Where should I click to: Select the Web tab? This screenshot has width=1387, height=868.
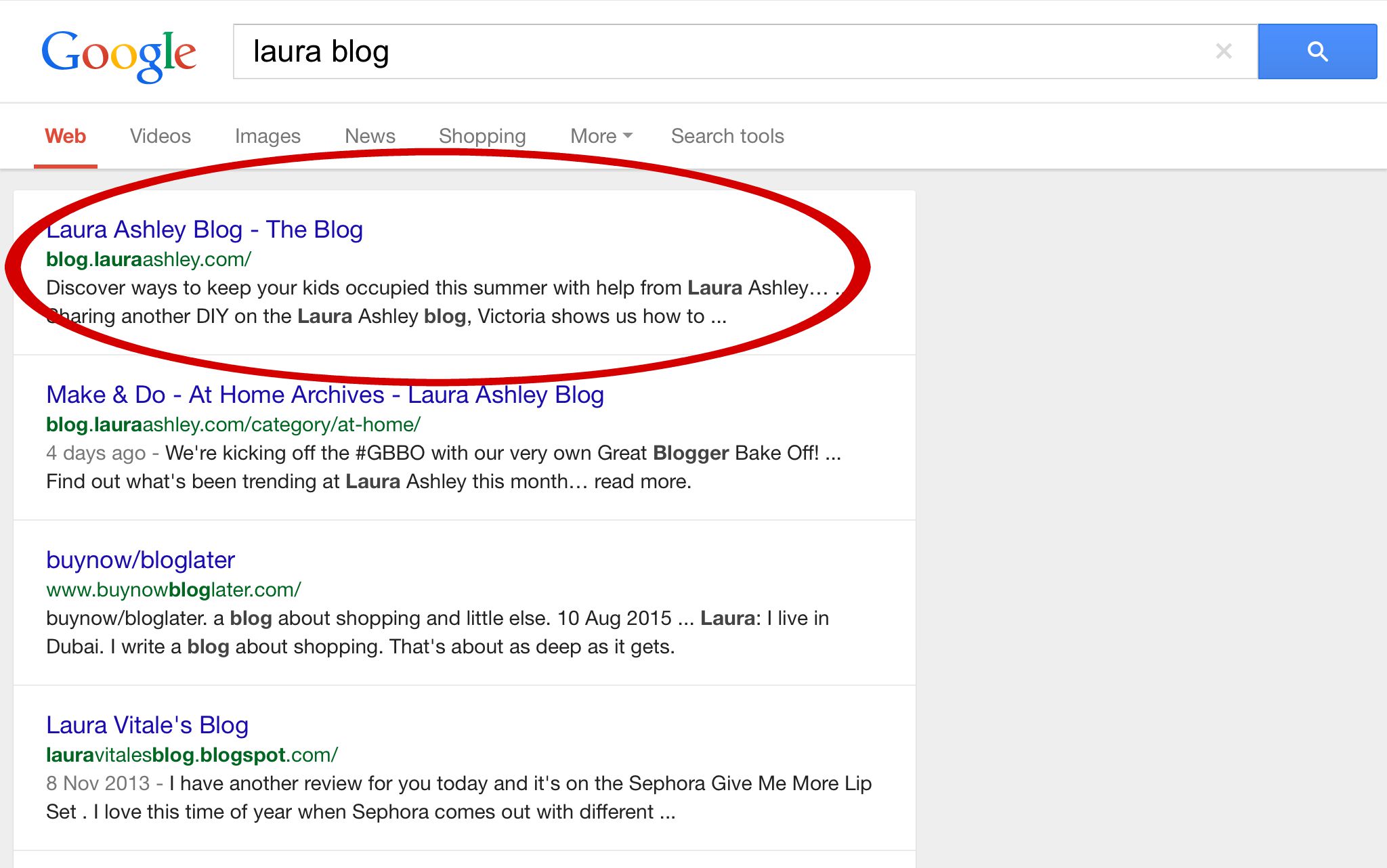pyautogui.click(x=66, y=136)
